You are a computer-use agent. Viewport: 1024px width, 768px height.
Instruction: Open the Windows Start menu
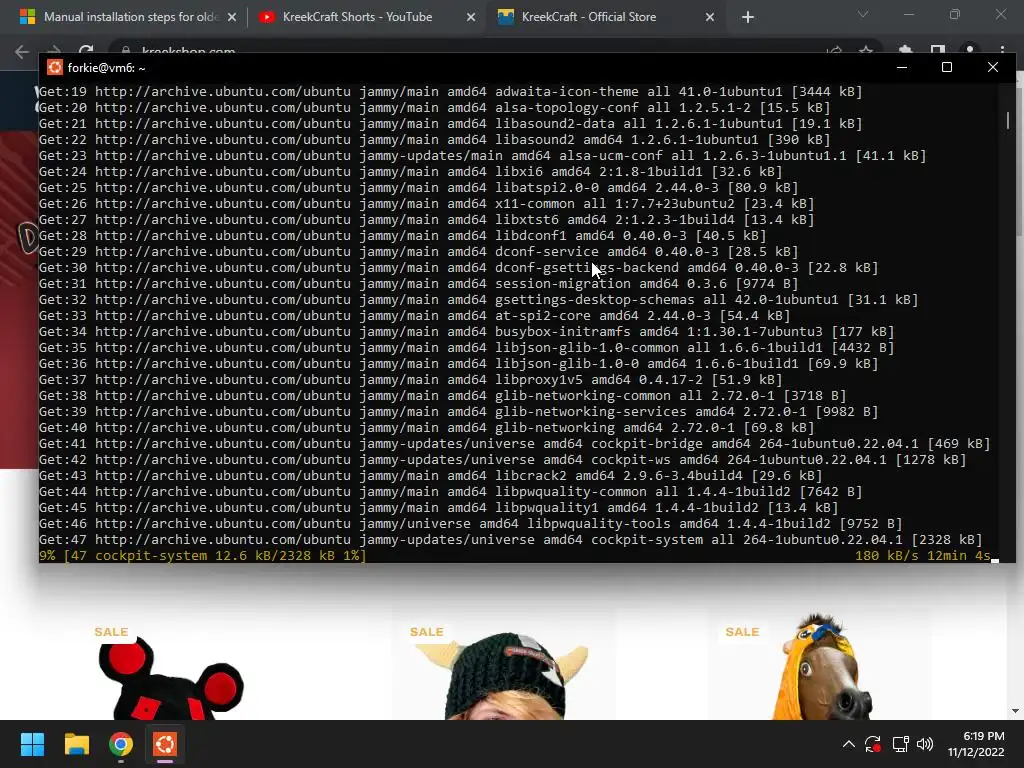pyautogui.click(x=32, y=744)
